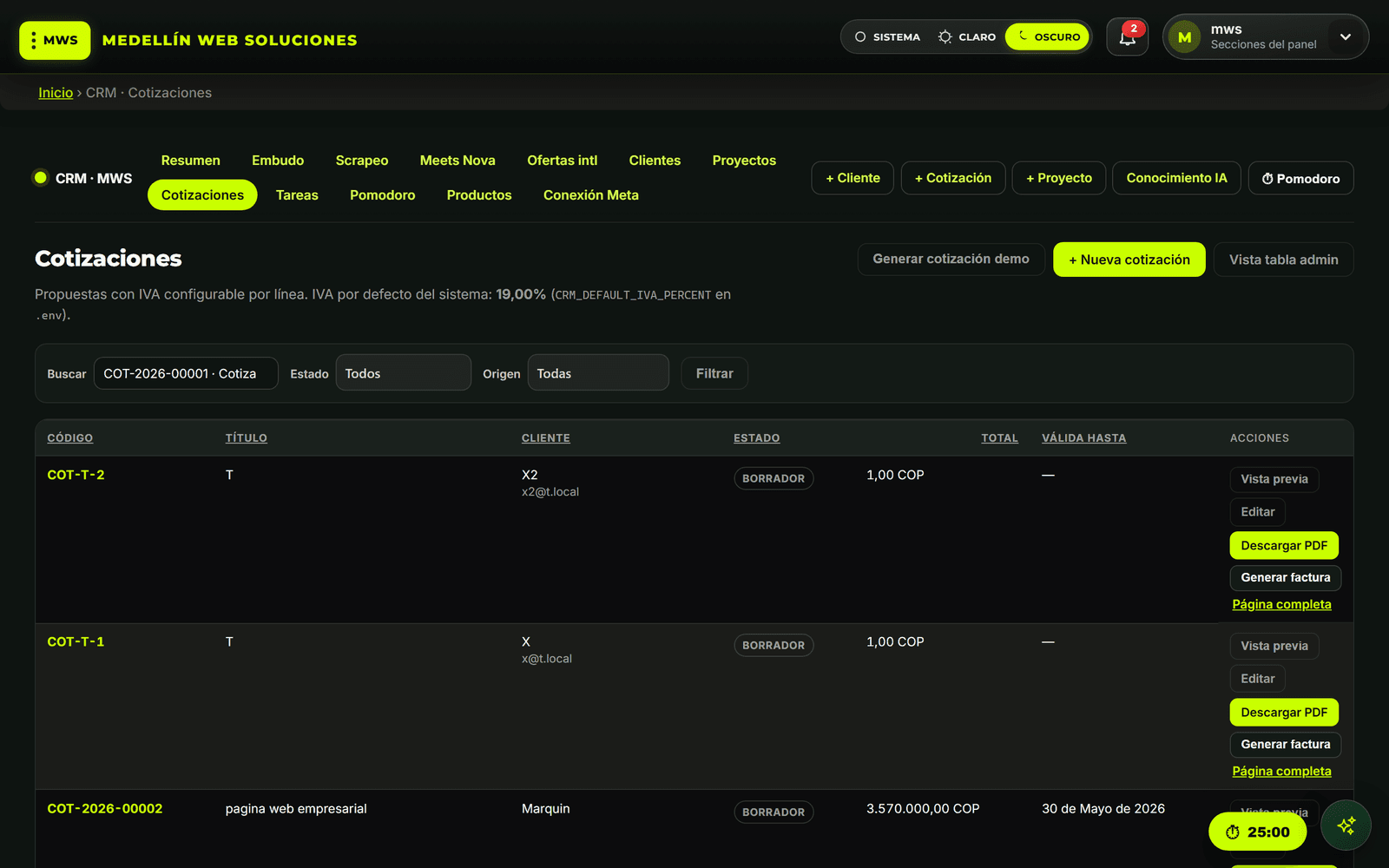Select the Sistema theme option

tap(887, 37)
